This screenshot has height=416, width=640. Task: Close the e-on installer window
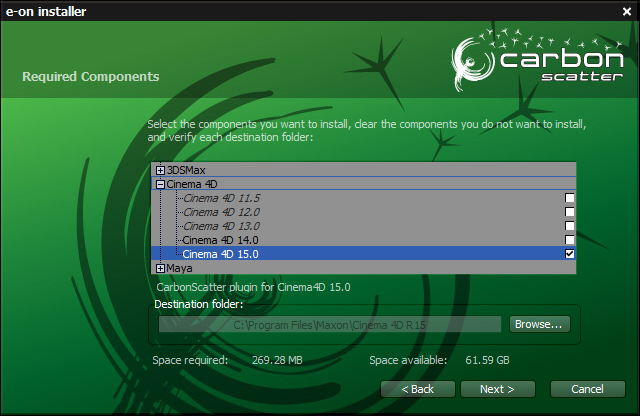click(627, 11)
